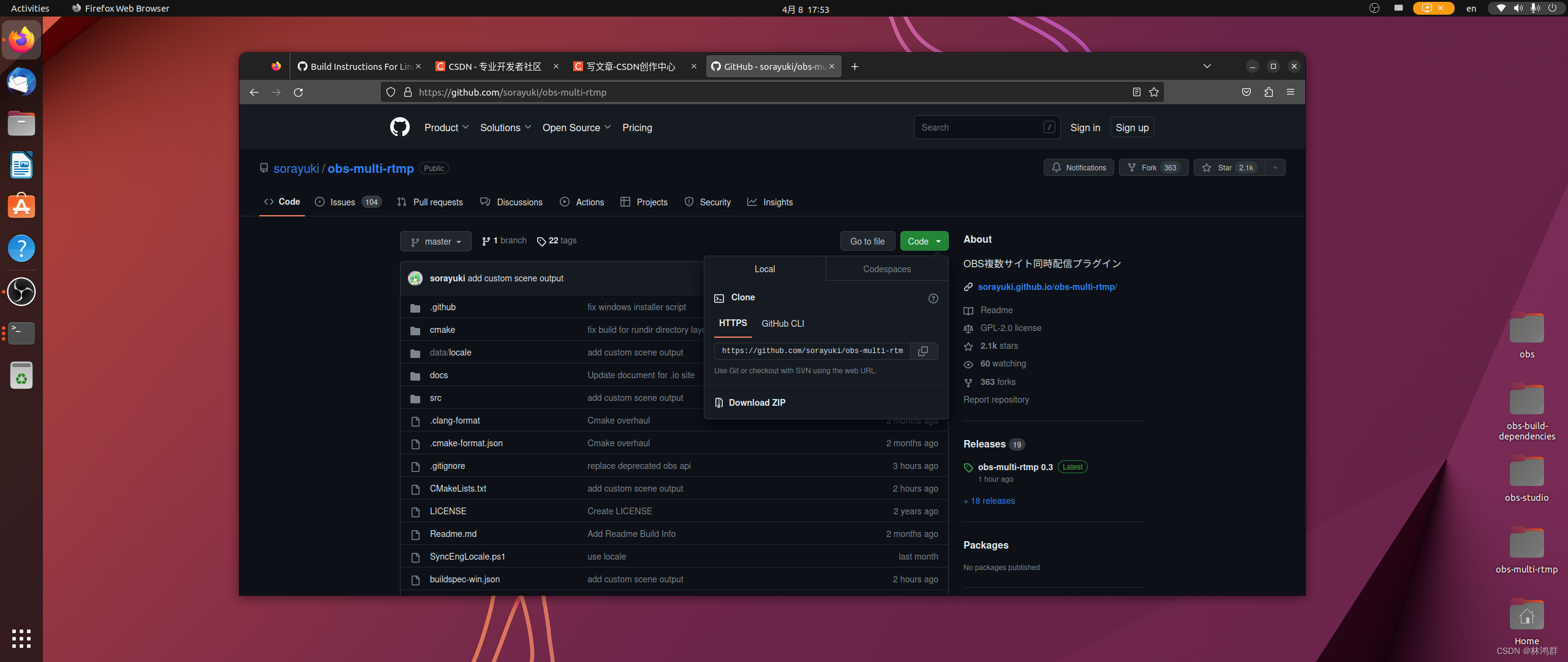Launch OBS Studio from the dock
1568x662 pixels.
[21, 292]
